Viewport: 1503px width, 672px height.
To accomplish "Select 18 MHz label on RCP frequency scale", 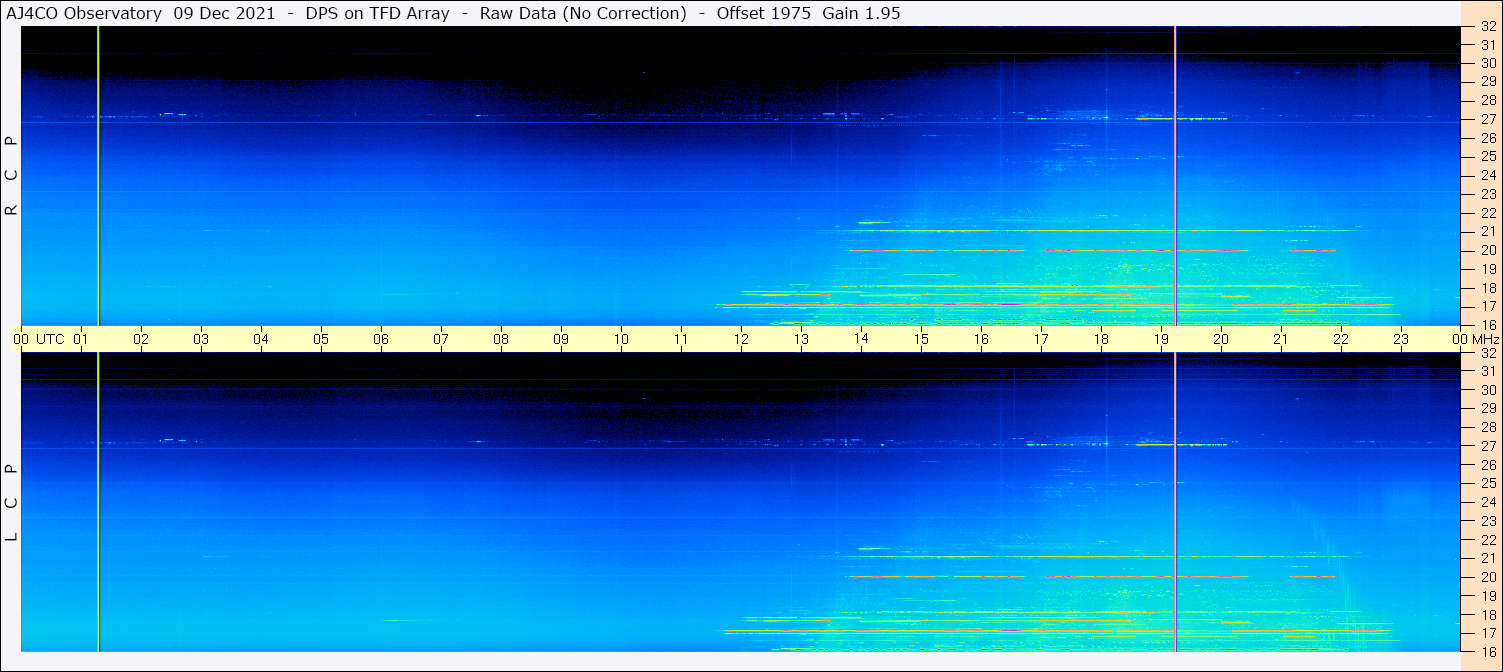I will click(1488, 288).
